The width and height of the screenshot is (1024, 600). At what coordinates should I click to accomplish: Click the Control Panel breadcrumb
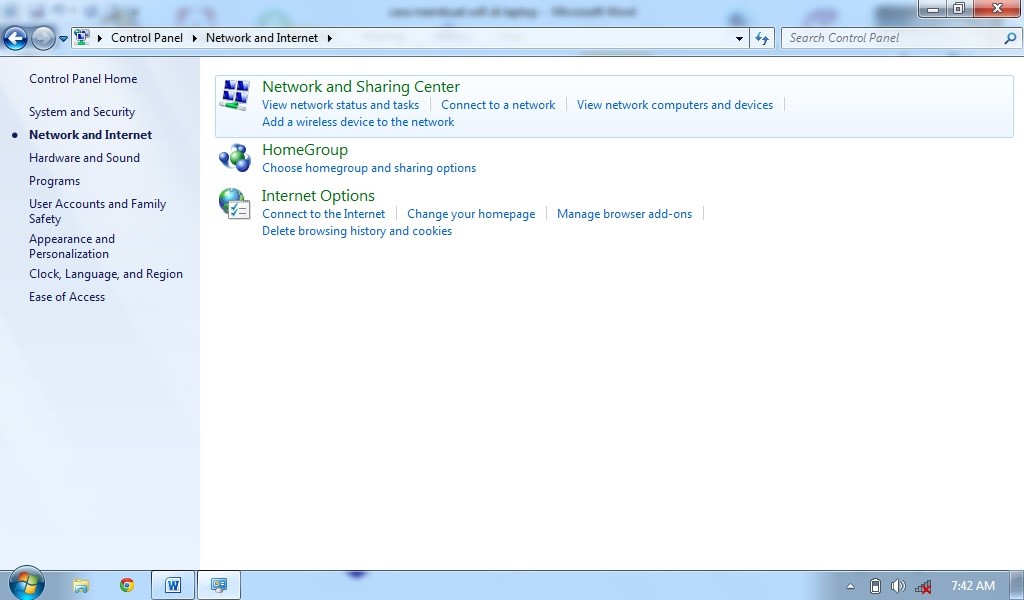(147, 38)
